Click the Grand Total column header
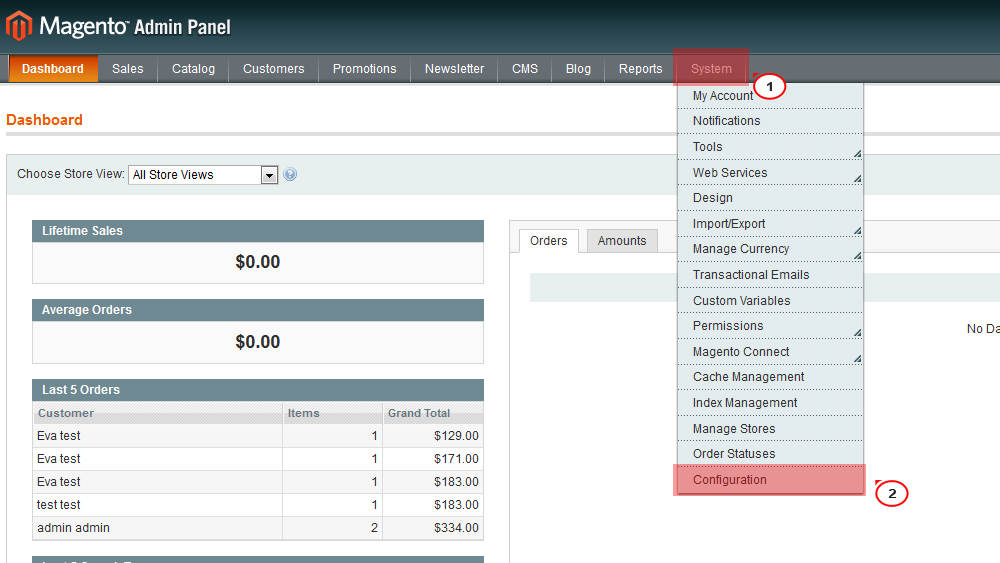This screenshot has height=563, width=1000. pos(433,413)
